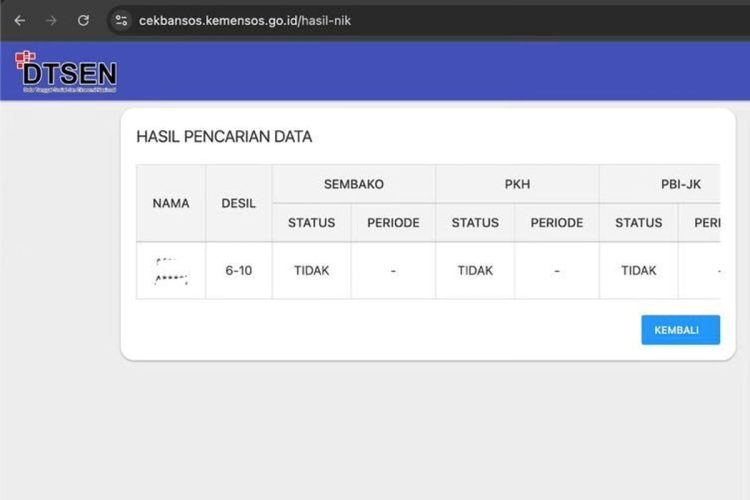Select the NAMA column header
This screenshot has width=750, height=500.
(171, 203)
